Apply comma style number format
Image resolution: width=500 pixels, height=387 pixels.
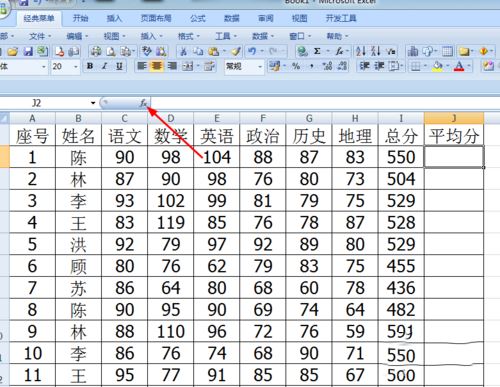(312, 66)
